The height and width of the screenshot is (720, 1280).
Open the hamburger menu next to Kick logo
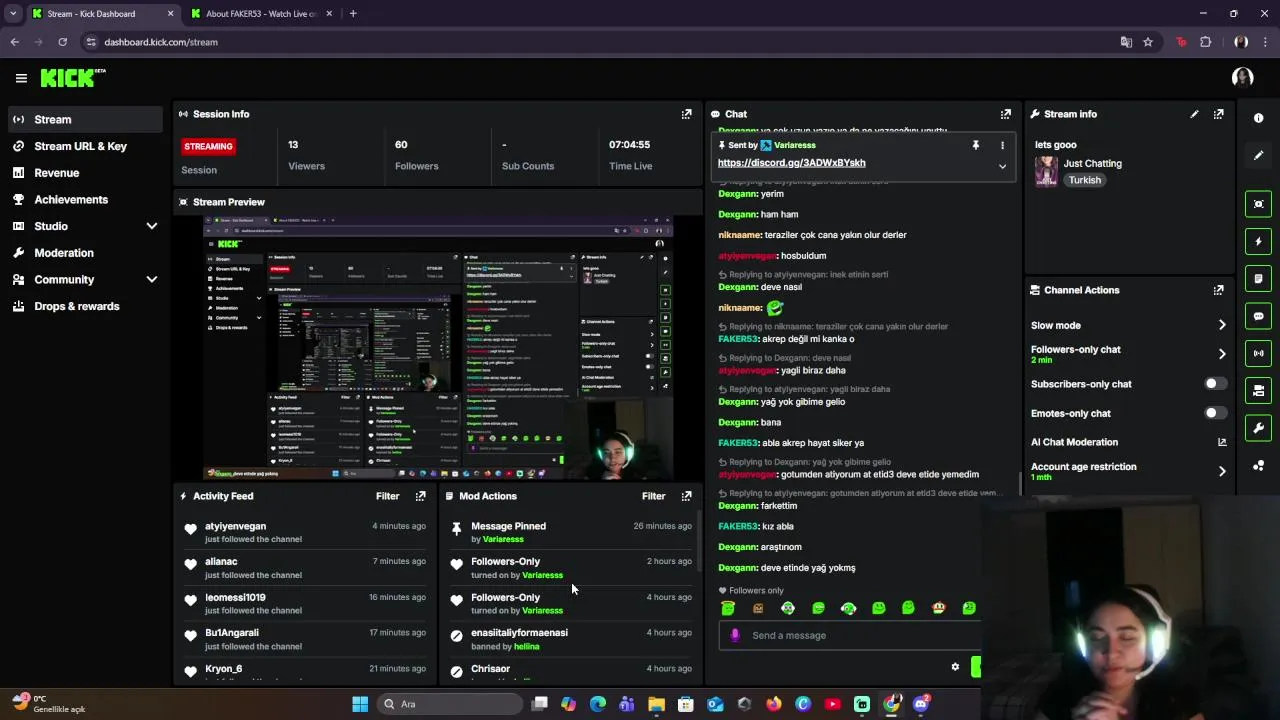click(x=21, y=78)
